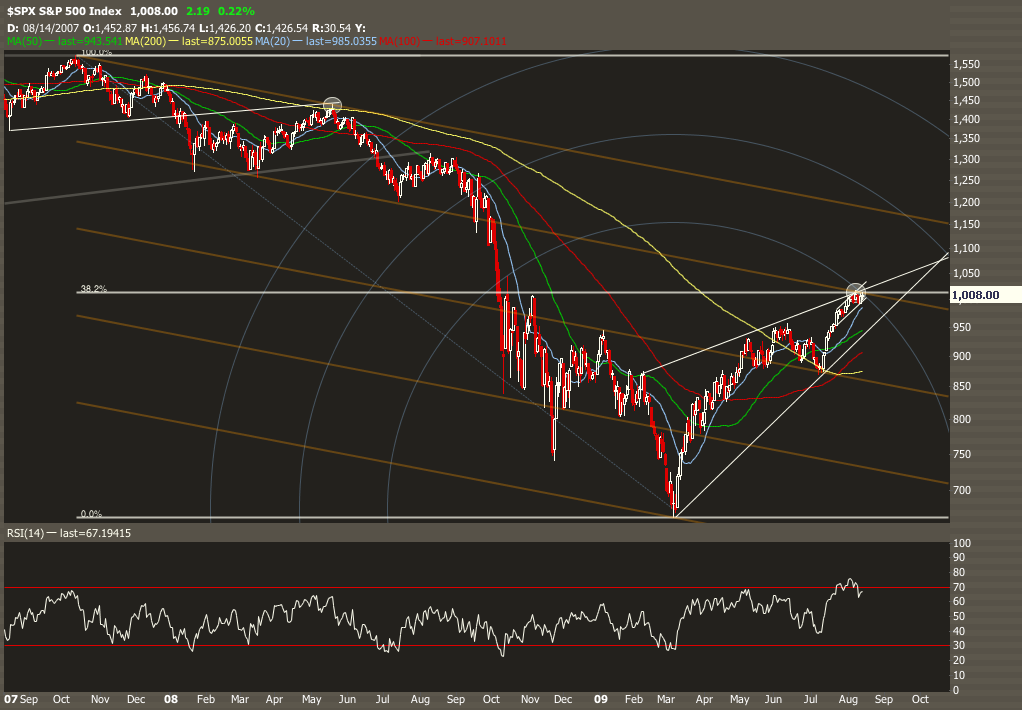Select the RSI(14) last=67.19415 indicator label

click(x=68, y=533)
